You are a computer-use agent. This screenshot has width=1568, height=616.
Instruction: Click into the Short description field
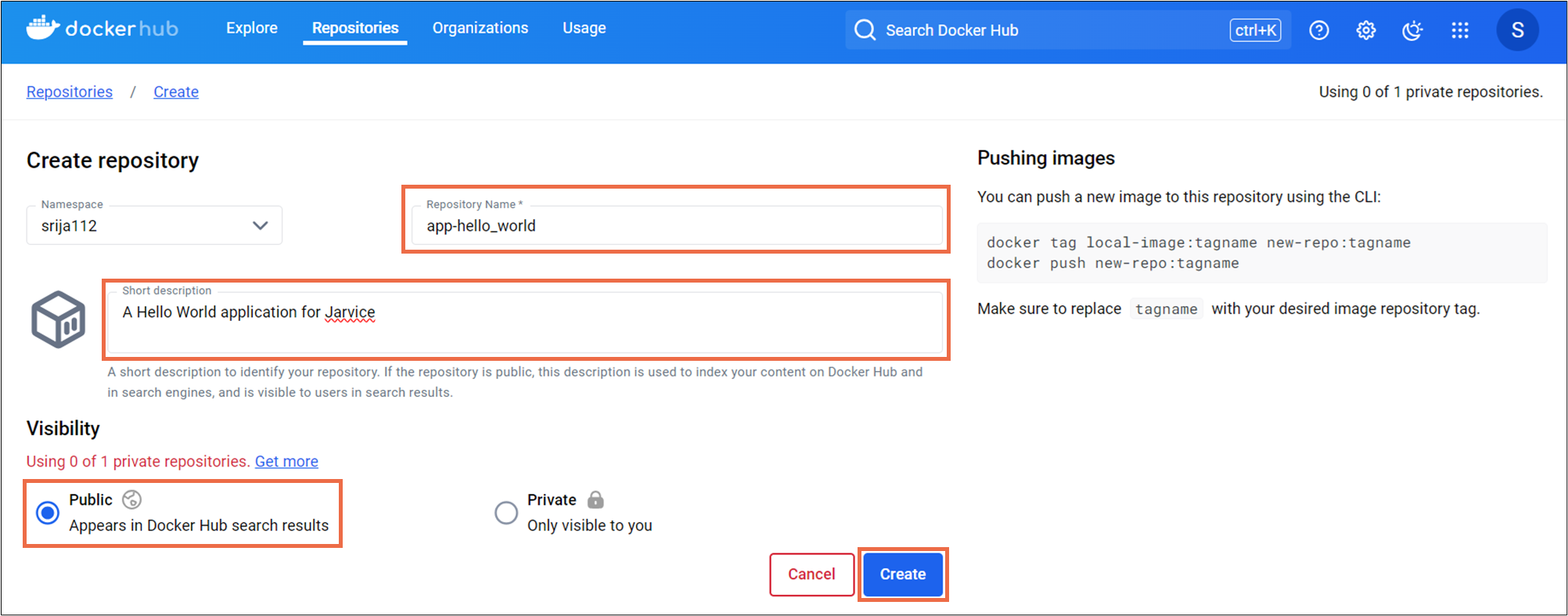525,322
